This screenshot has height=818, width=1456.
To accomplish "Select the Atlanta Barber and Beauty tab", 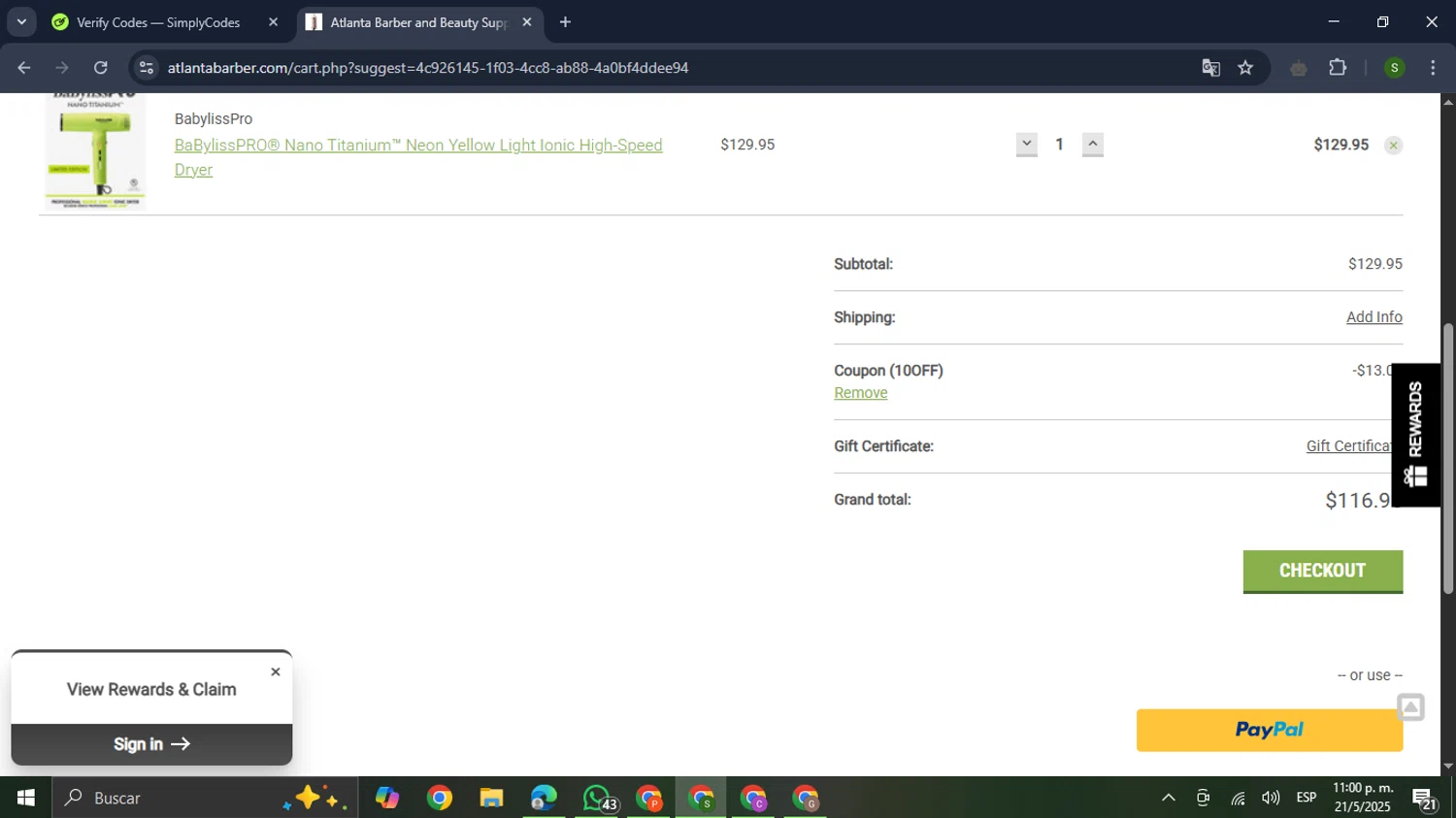I will [x=420, y=22].
